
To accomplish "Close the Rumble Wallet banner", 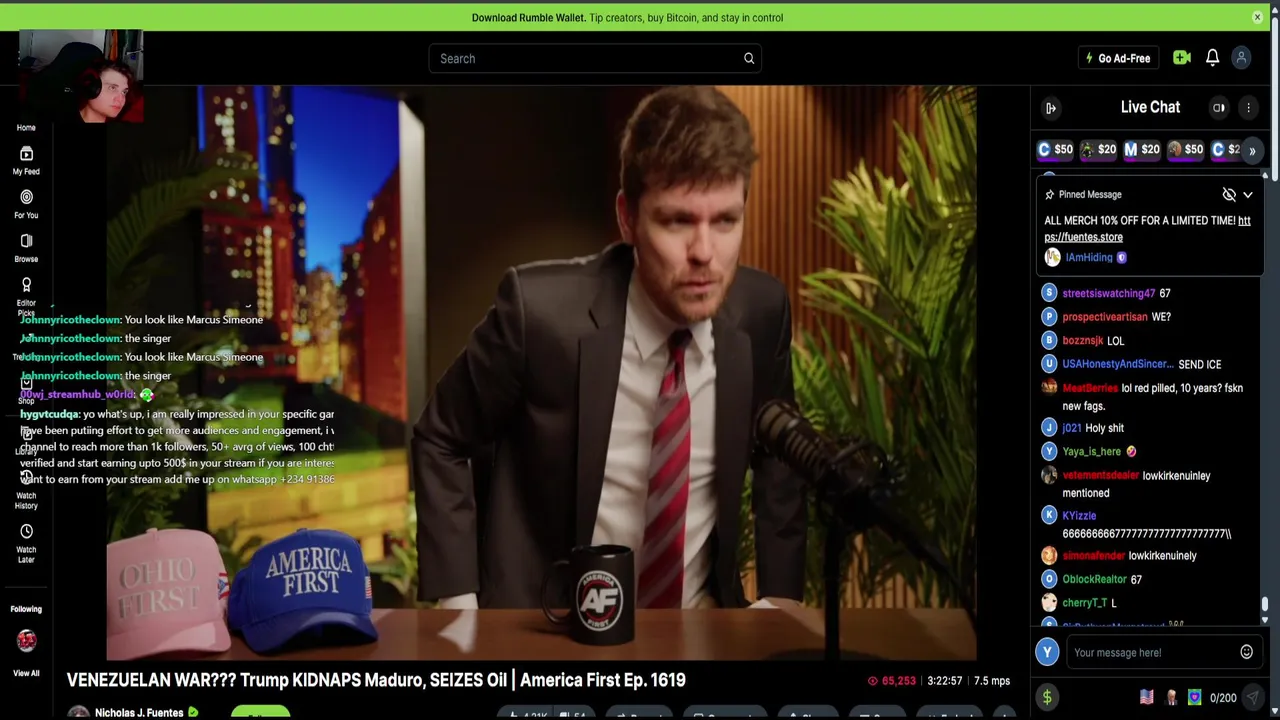I will coord(1257,17).
